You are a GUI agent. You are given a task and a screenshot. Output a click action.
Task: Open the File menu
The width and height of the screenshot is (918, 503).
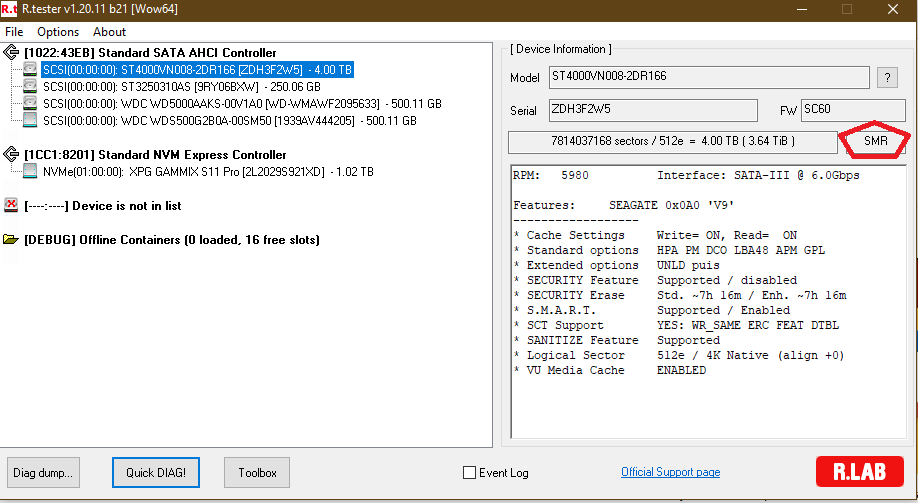14,32
